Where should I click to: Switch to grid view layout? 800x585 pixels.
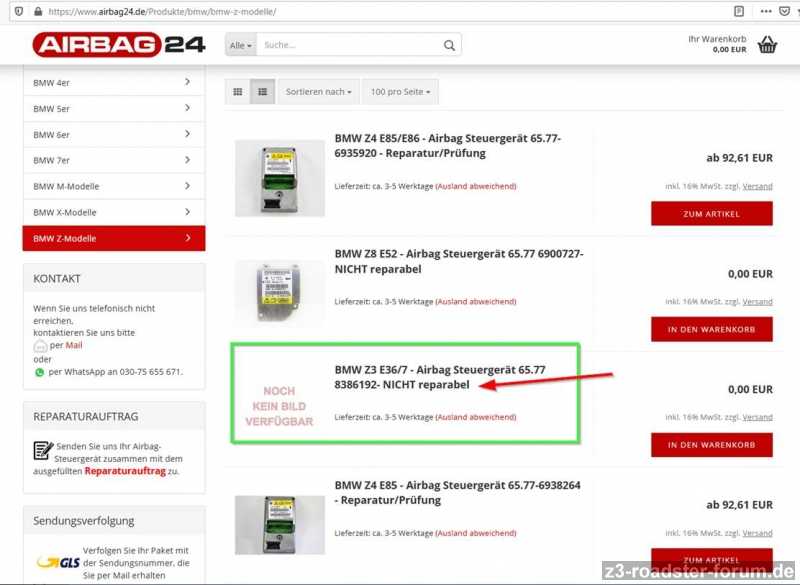pos(238,92)
